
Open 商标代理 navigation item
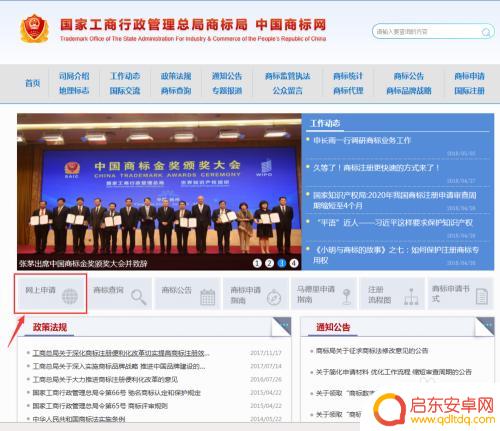(x=348, y=90)
